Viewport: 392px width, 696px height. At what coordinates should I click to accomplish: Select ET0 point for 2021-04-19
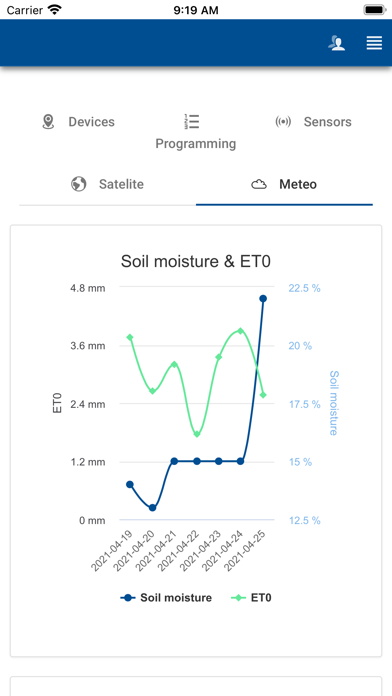pos(130,337)
